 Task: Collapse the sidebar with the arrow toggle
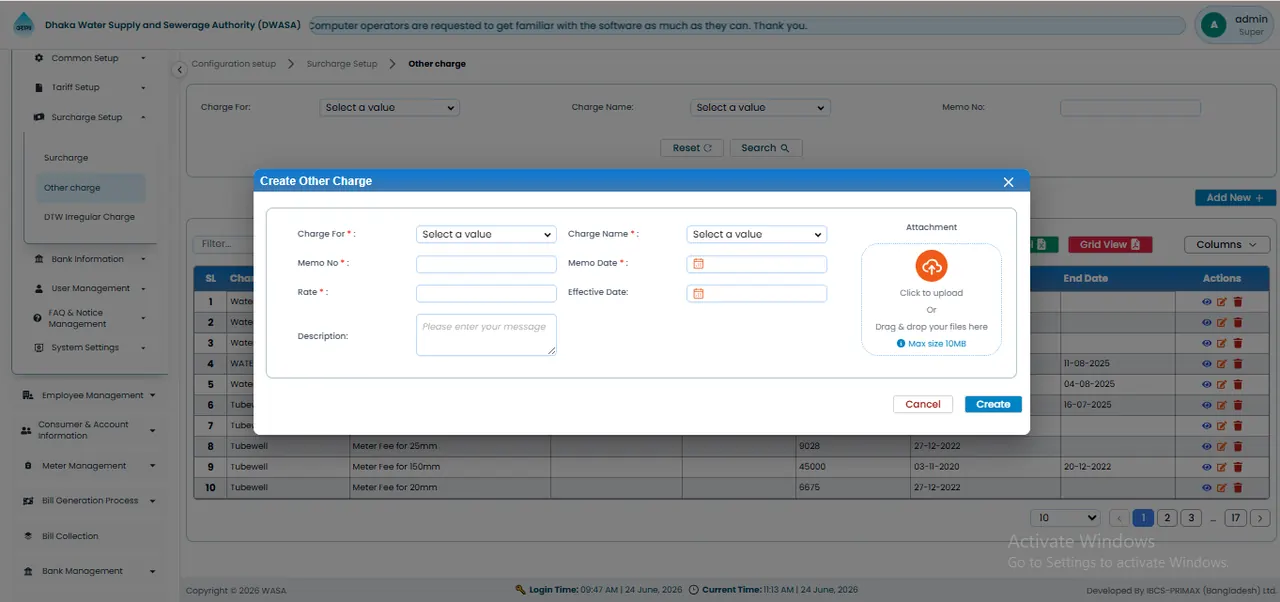pos(179,69)
